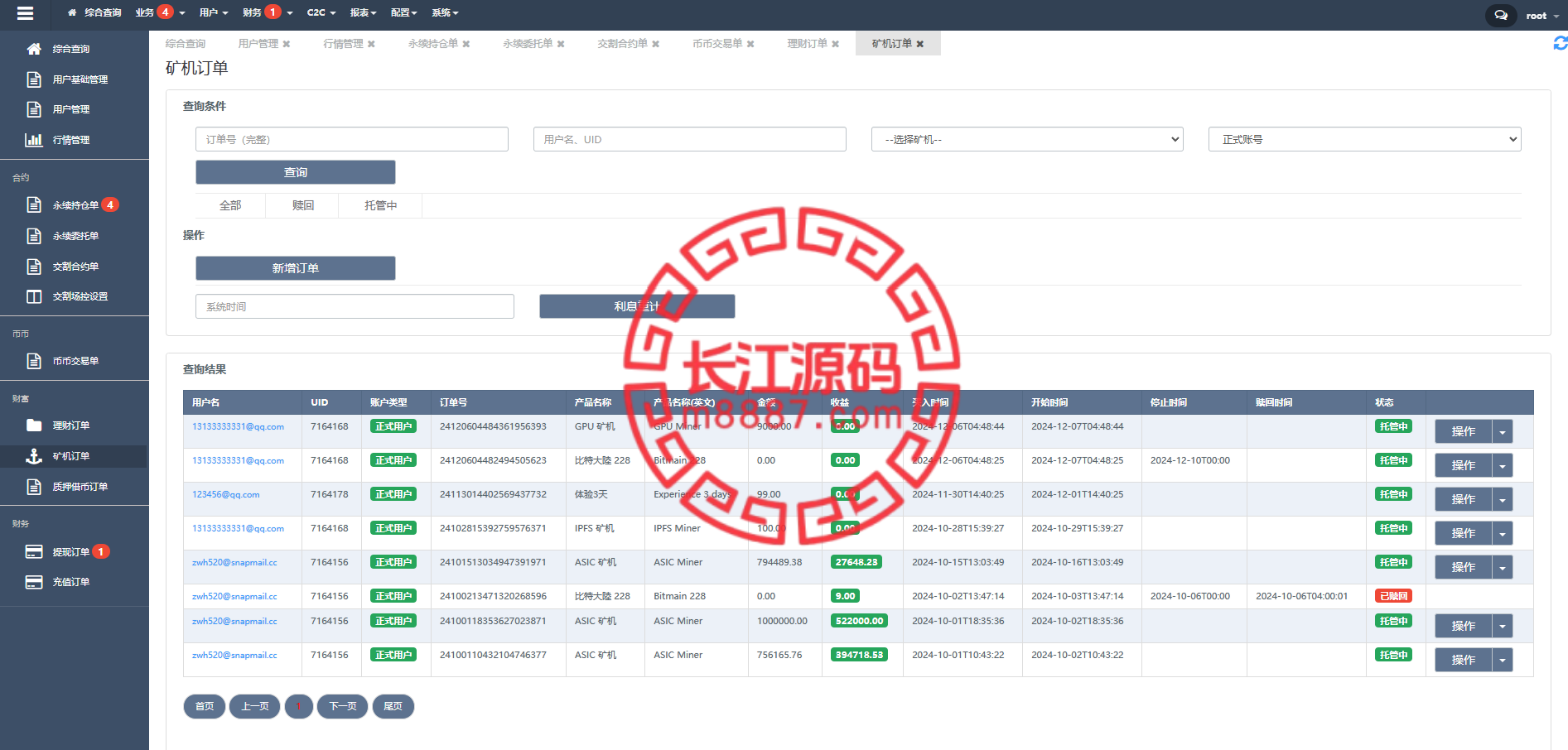Click 综合查询 in the top navigation bar
Screen dimensions: 1568x750
tap(95, 12)
